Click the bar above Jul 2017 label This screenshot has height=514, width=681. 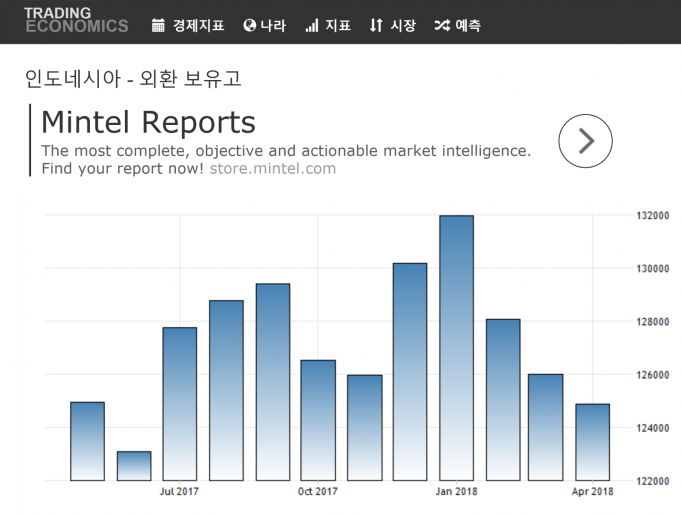180,403
